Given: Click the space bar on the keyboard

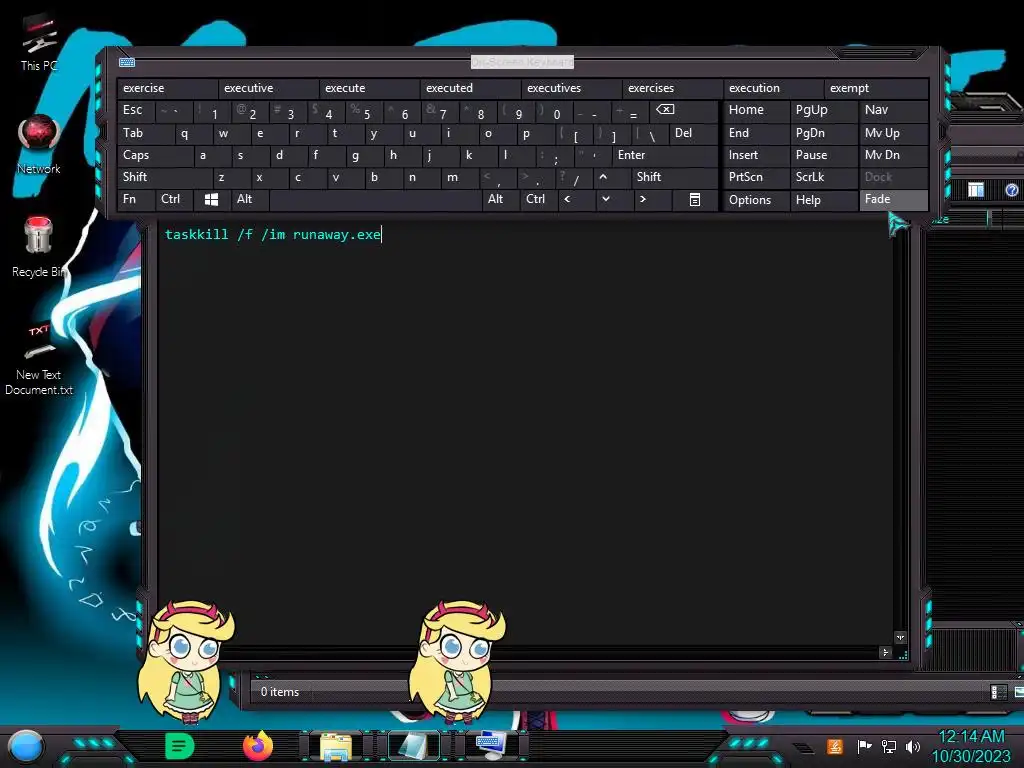Looking at the screenshot, I should pyautogui.click(x=376, y=199).
